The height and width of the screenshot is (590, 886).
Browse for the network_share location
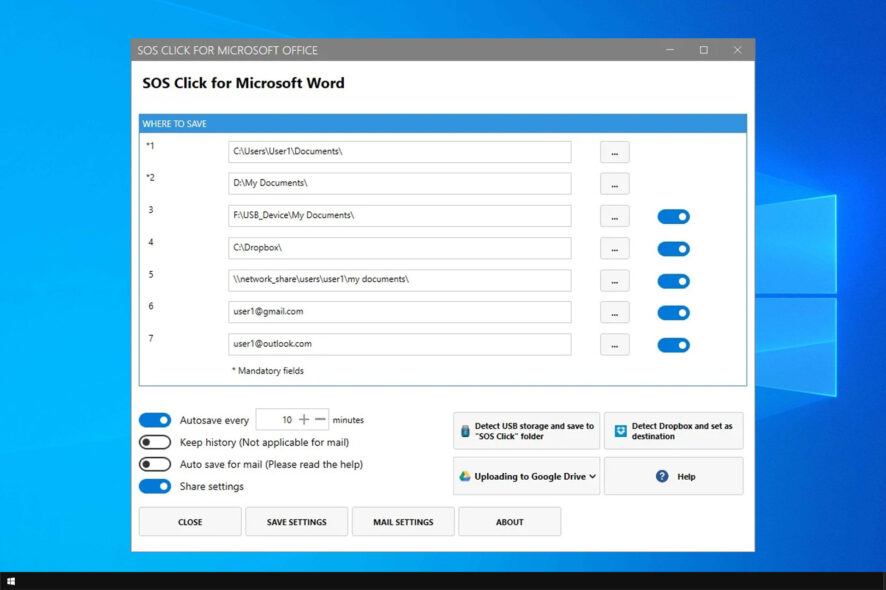click(615, 281)
